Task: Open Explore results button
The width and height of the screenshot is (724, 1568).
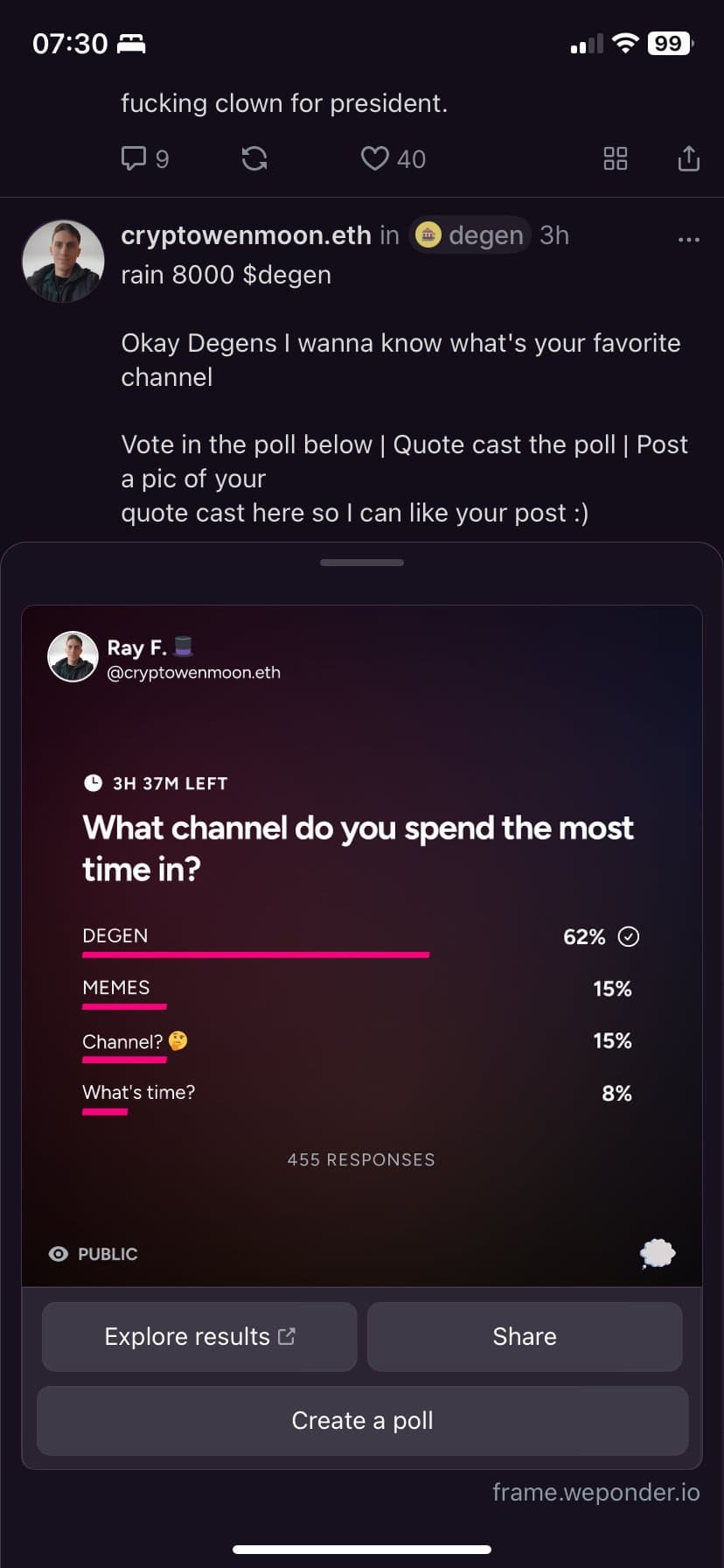Action: tap(199, 1336)
